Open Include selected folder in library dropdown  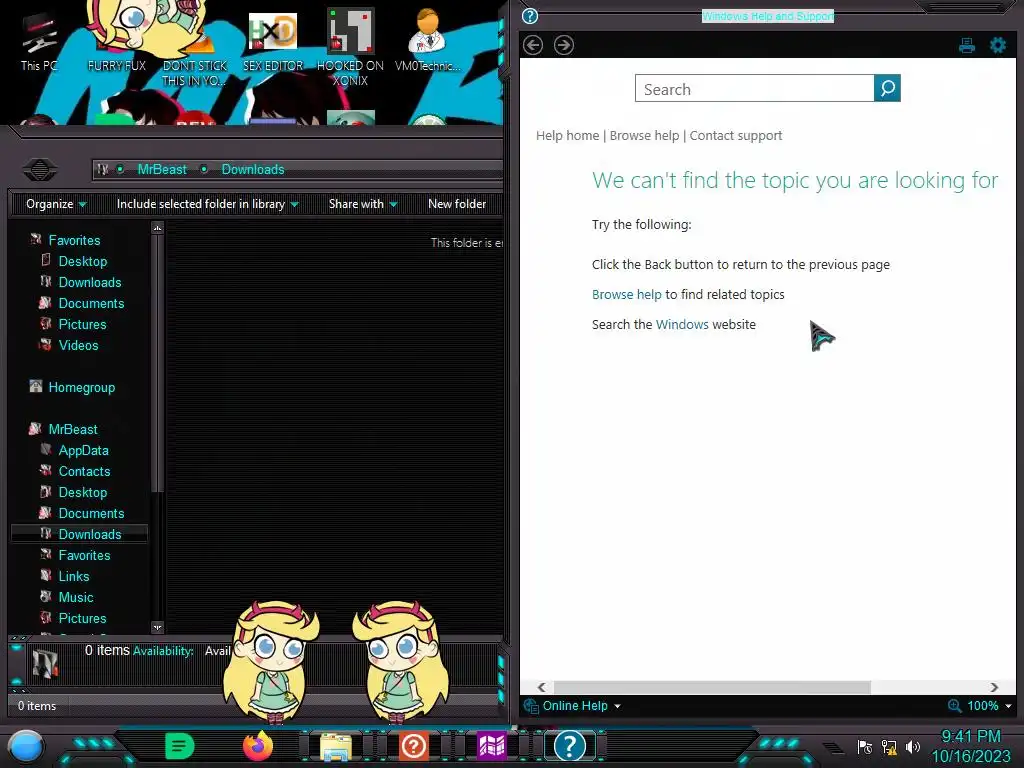click(x=207, y=204)
